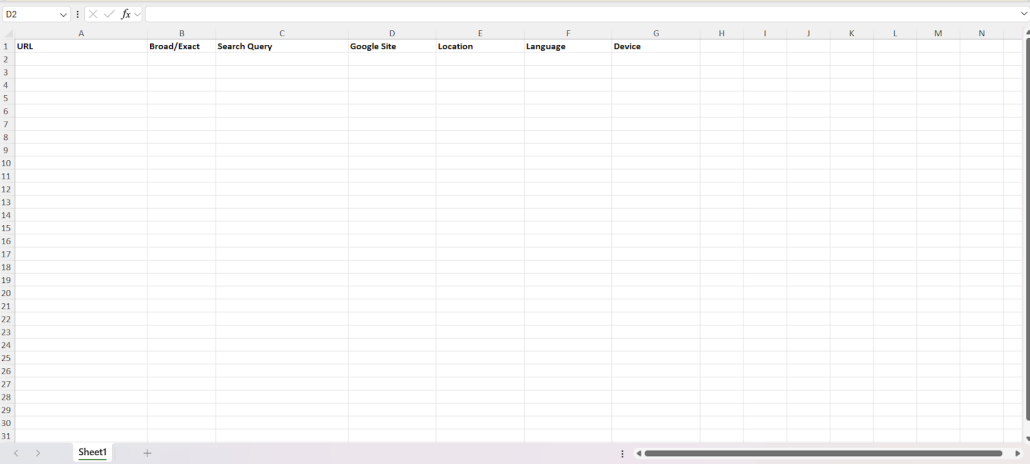Select column D header
This screenshot has width=1030, height=464.
tap(392, 33)
